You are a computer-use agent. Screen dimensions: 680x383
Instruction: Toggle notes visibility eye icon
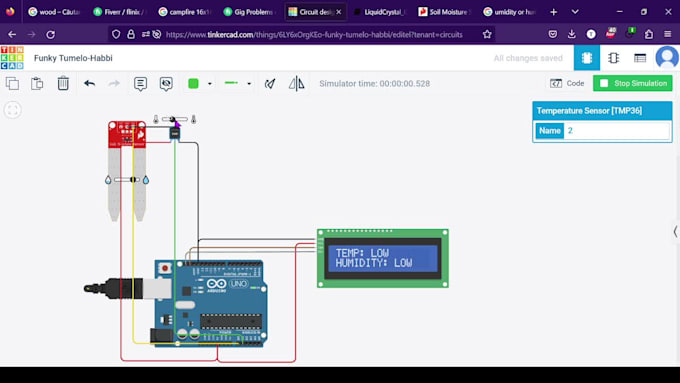coord(166,84)
